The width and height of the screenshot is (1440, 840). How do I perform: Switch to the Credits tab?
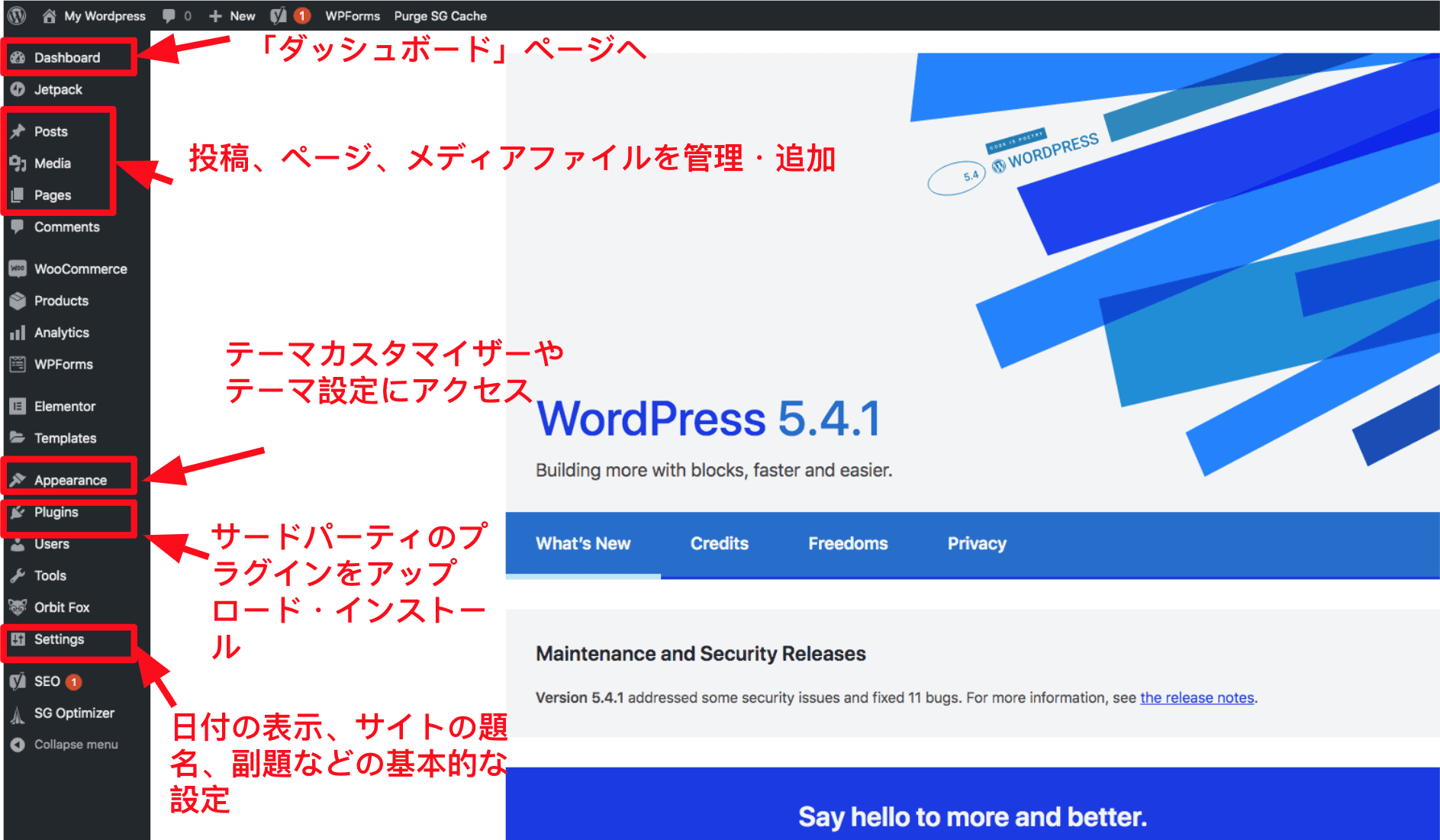pos(720,544)
